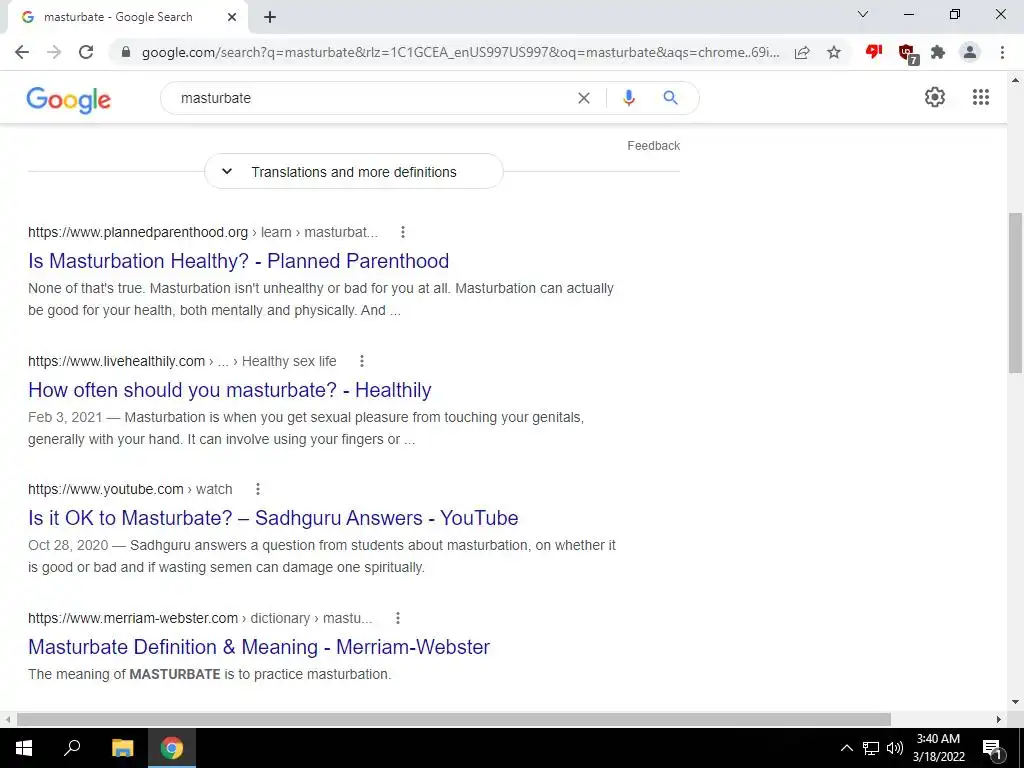
Task: Open File Explorer from the taskbar
Action: [122, 748]
